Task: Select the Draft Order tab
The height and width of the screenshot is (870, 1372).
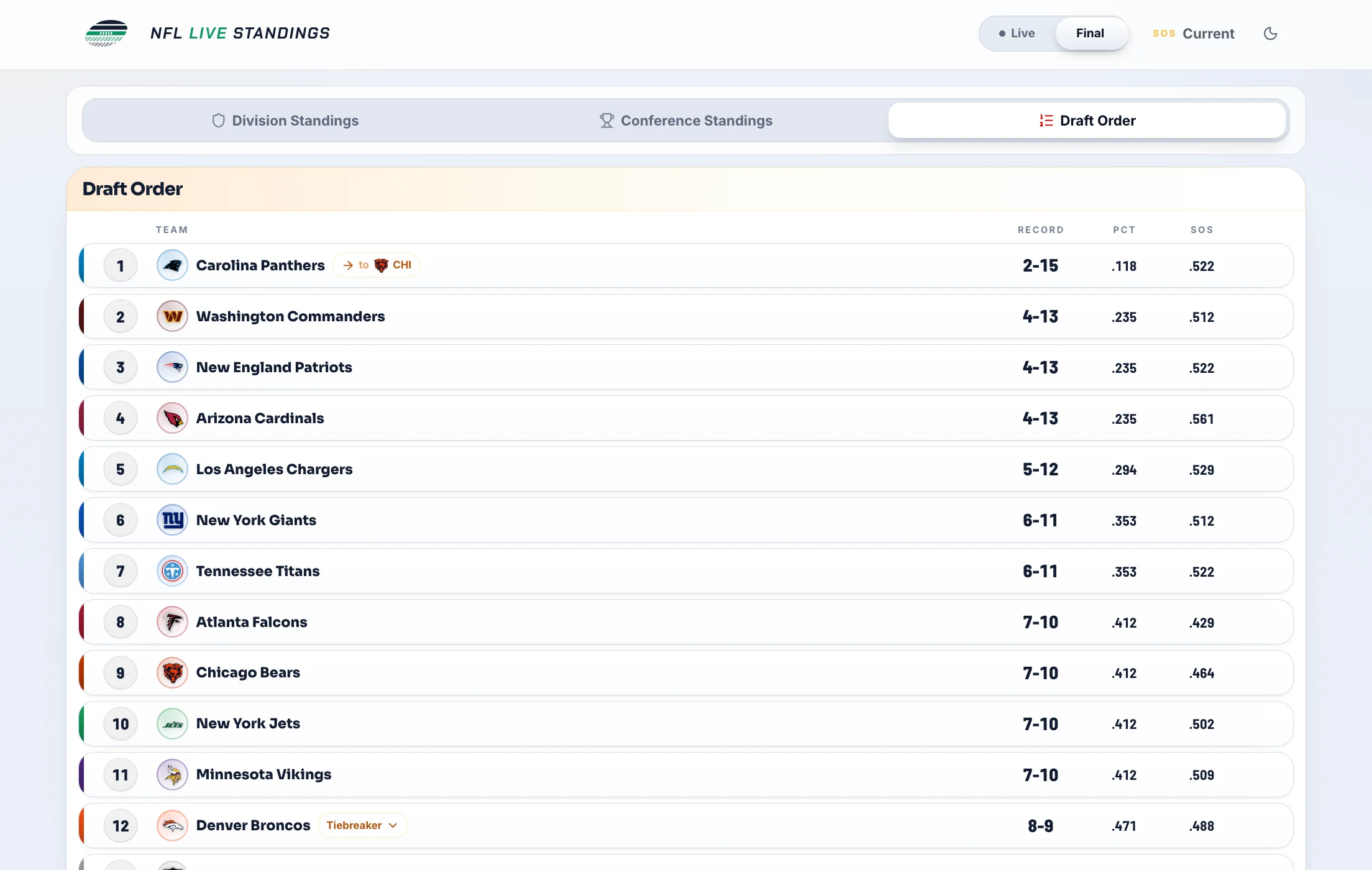Action: pos(1087,121)
